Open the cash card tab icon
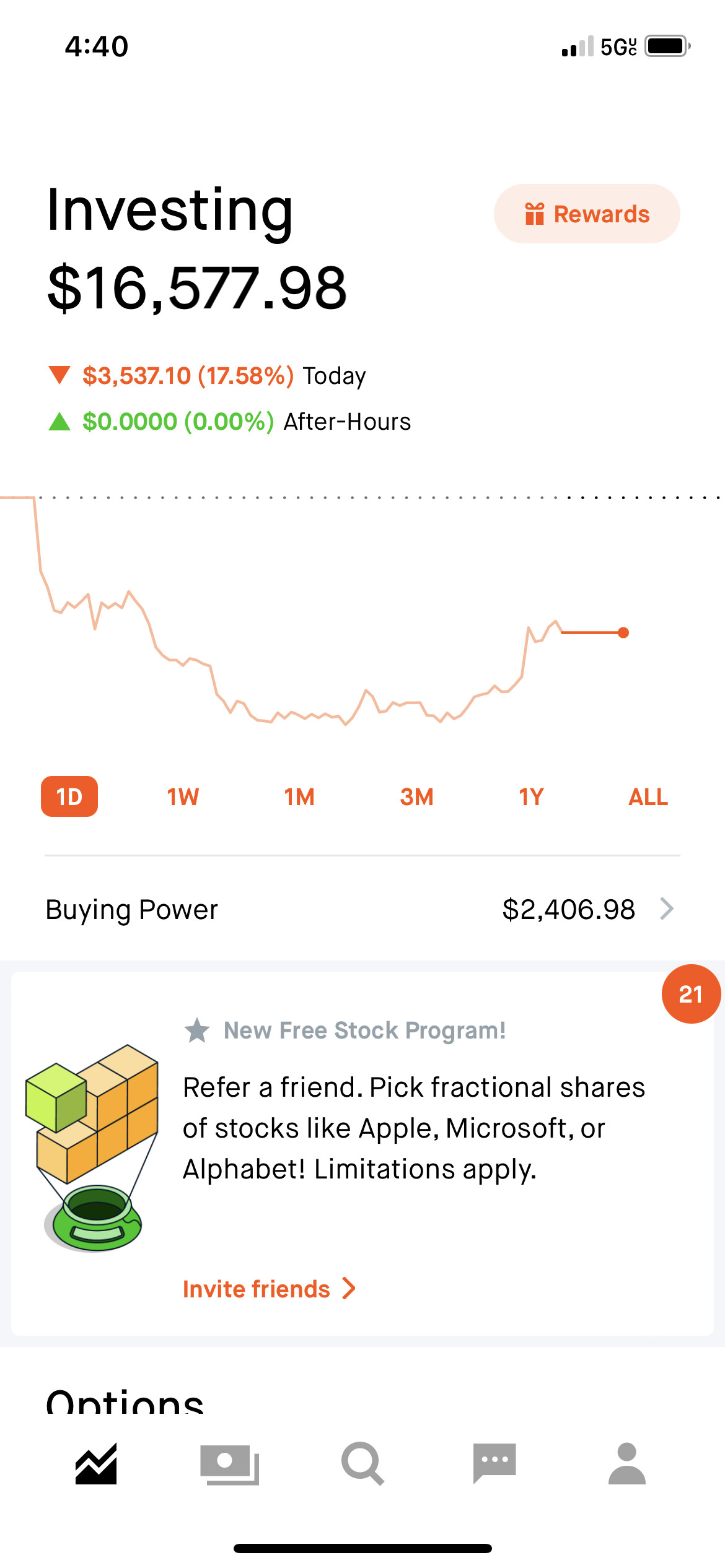The image size is (725, 1568). click(229, 1465)
